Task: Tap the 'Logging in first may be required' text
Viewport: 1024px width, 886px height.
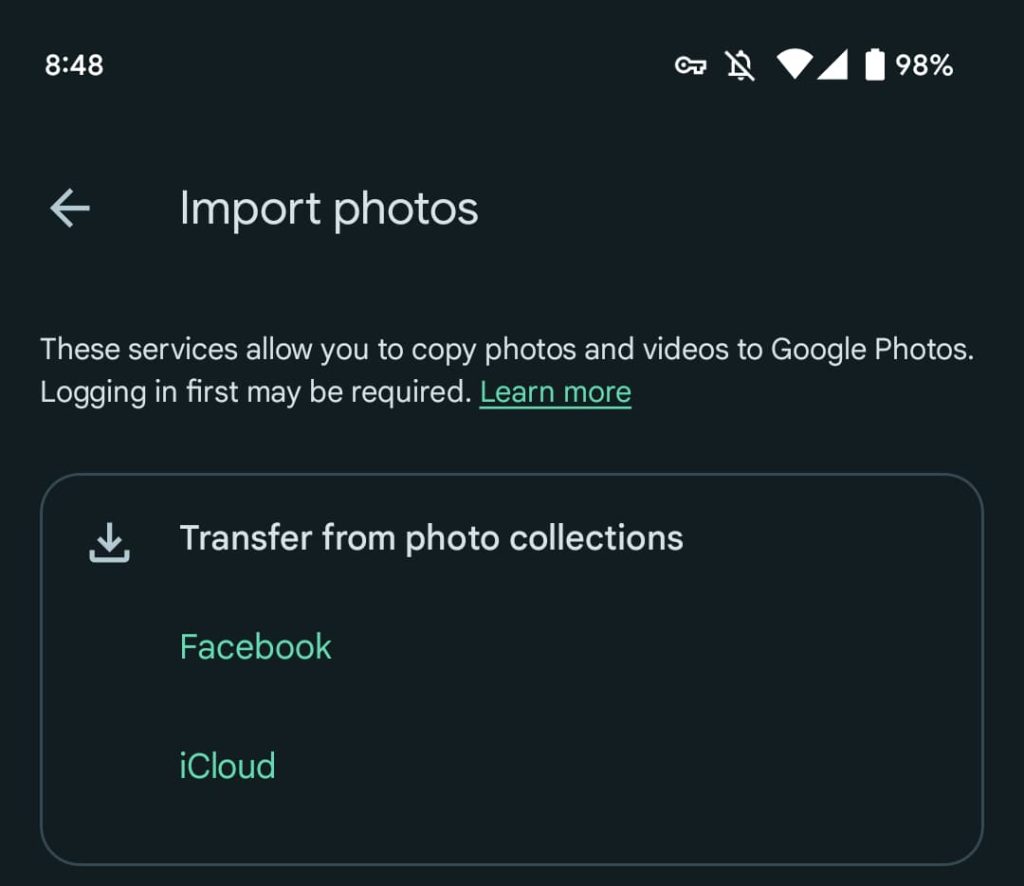Action: (255, 392)
